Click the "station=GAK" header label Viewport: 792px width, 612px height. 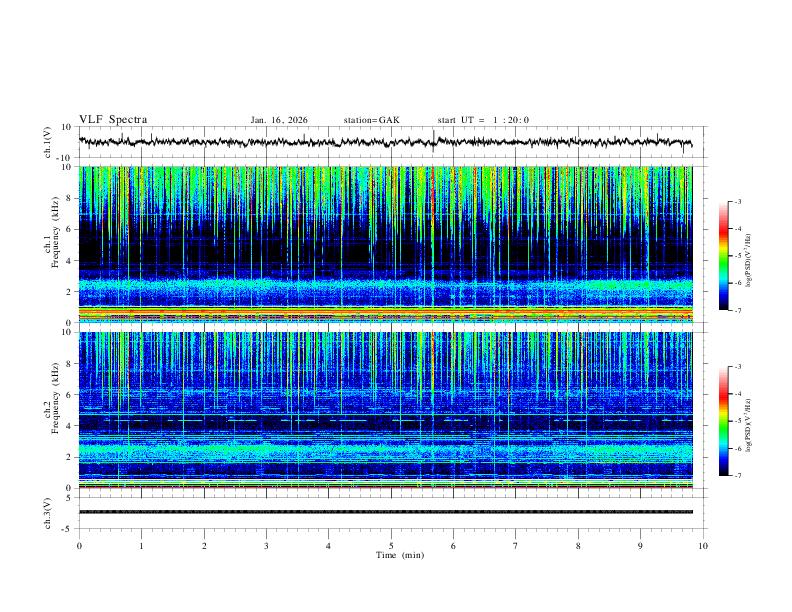pyautogui.click(x=371, y=120)
